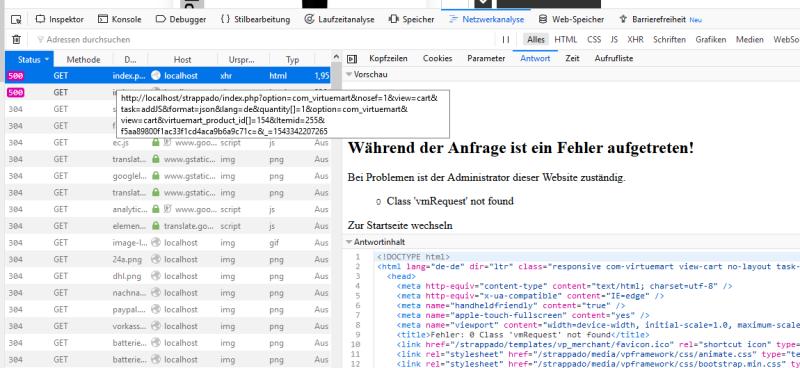Sort requests by the Host column
Viewport: 800px width, 368px height.
click(x=183, y=60)
